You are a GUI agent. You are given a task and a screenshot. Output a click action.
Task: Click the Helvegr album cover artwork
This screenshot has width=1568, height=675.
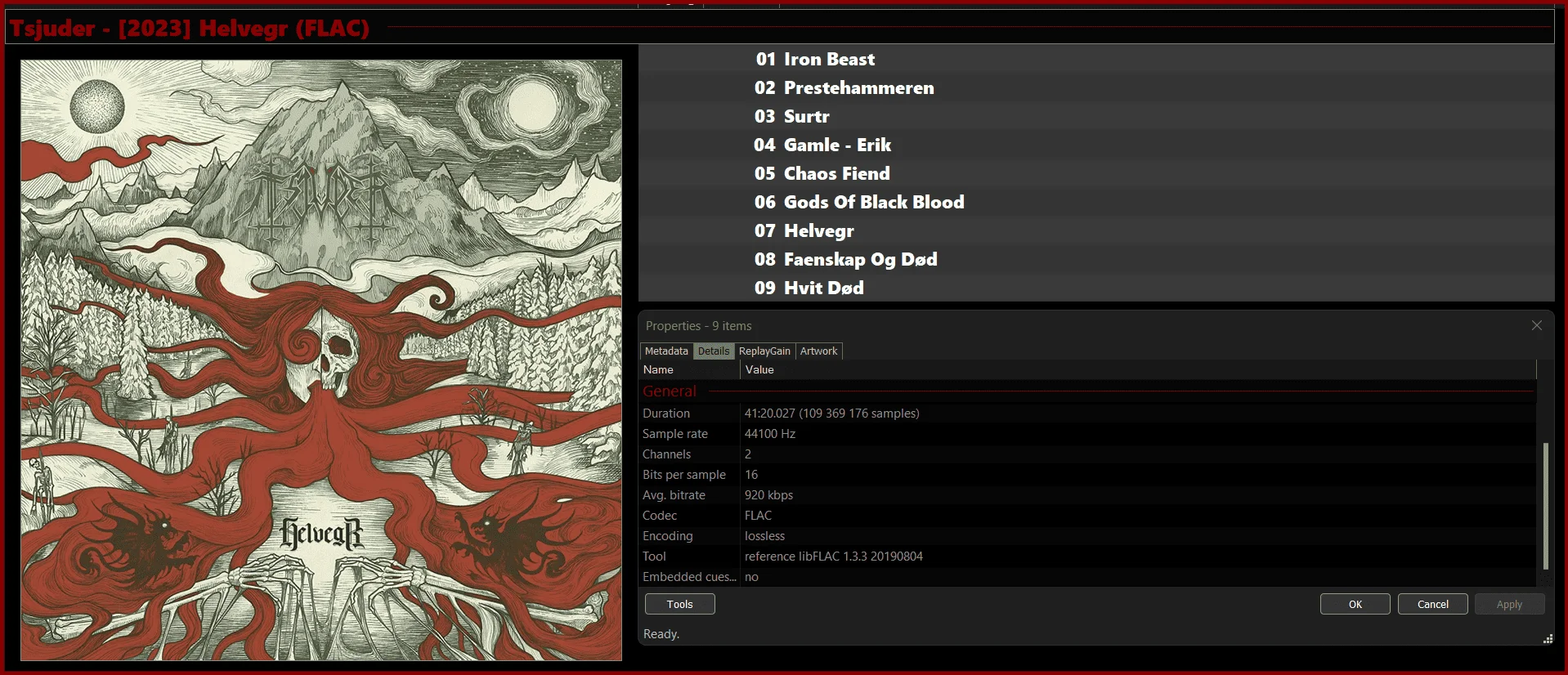321,360
